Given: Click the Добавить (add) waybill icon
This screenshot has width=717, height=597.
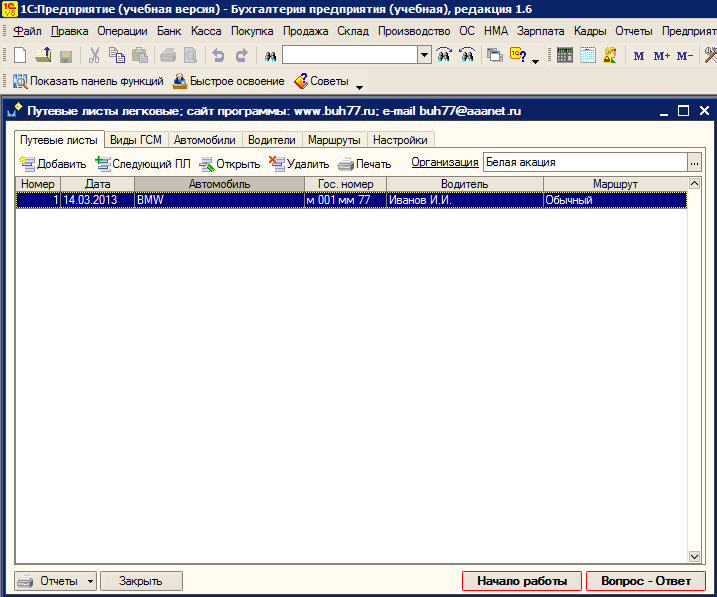Looking at the screenshot, I should point(53,163).
